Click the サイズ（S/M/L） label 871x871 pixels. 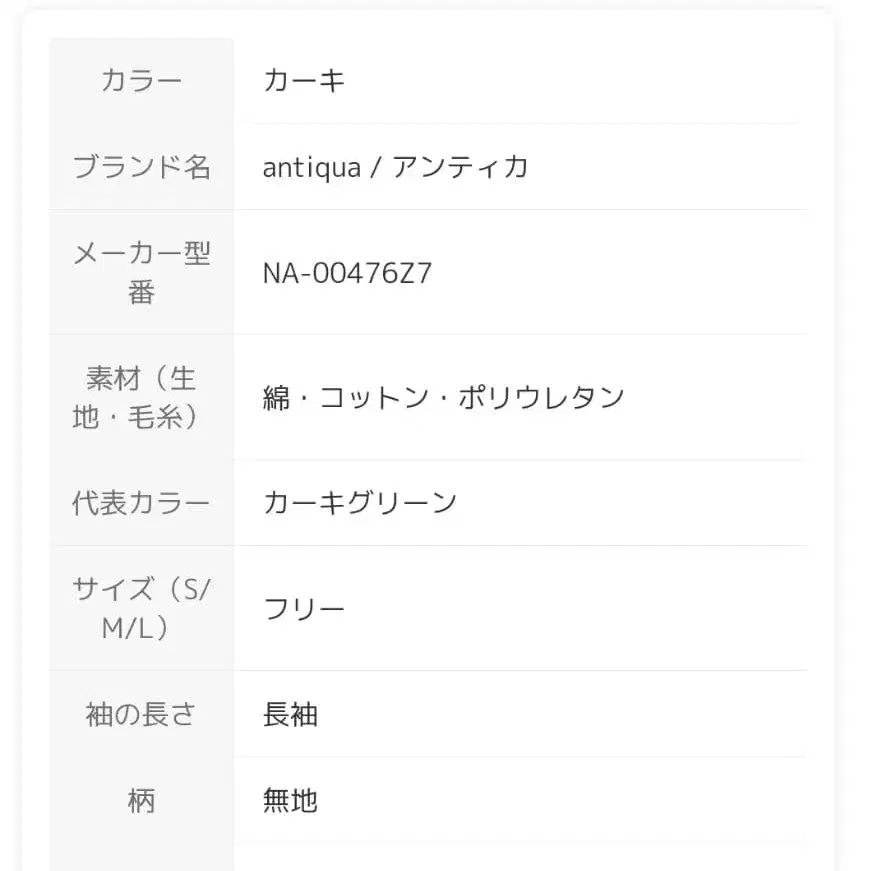[141, 608]
